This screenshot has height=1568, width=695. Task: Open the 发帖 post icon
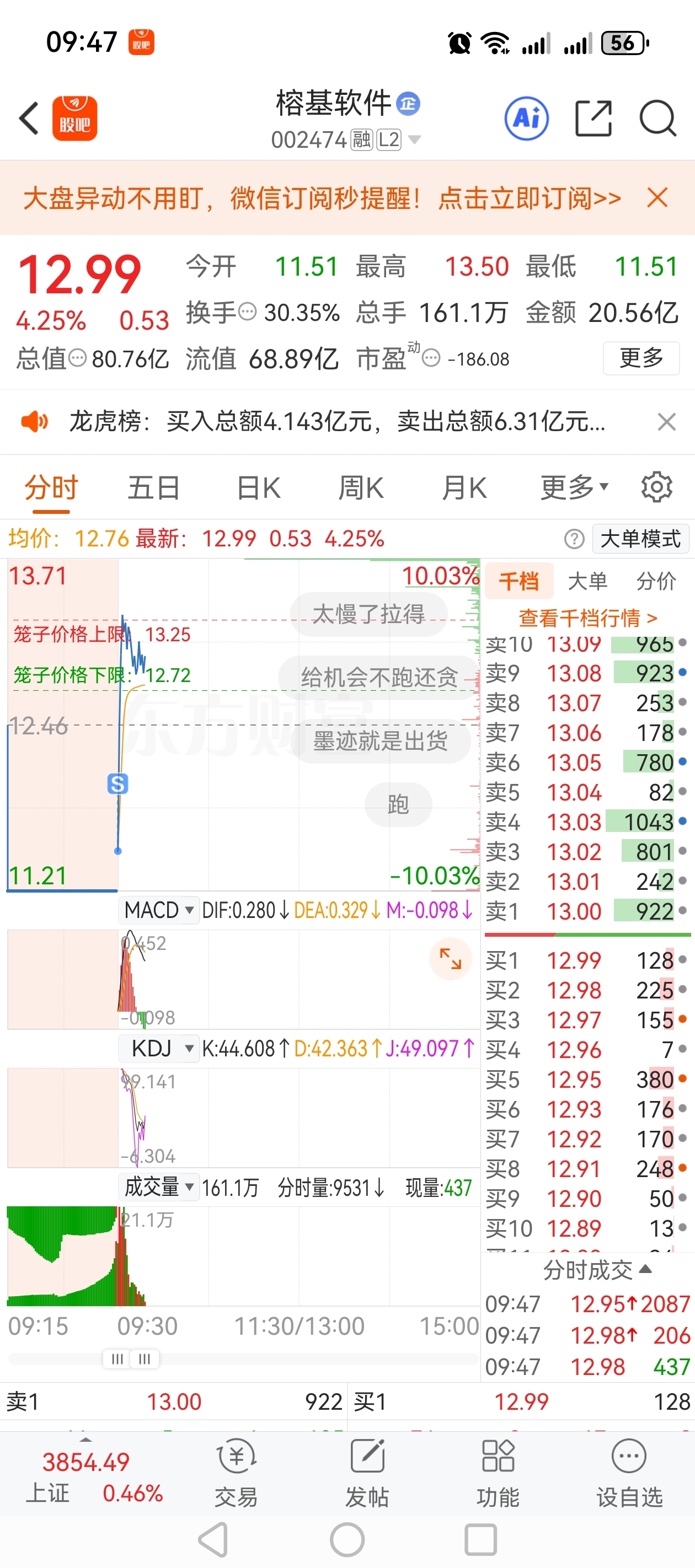pos(367,1474)
